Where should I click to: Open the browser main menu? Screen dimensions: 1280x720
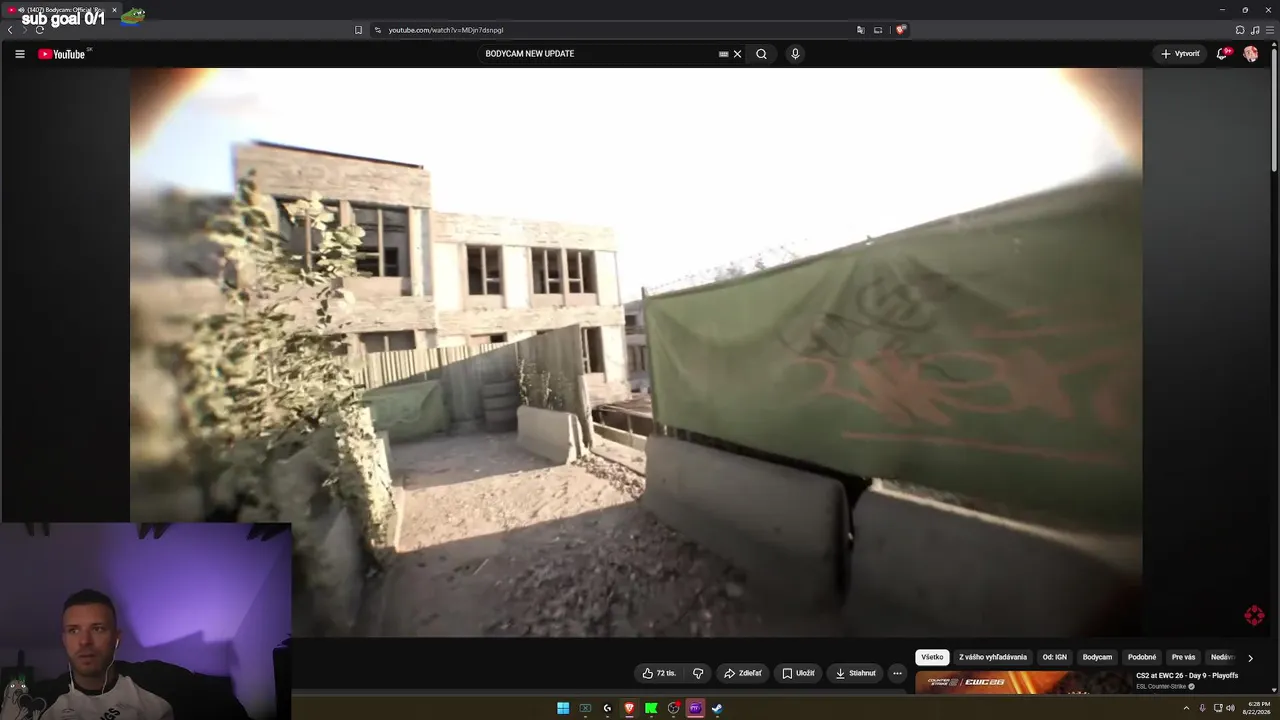pyautogui.click(x=1269, y=30)
